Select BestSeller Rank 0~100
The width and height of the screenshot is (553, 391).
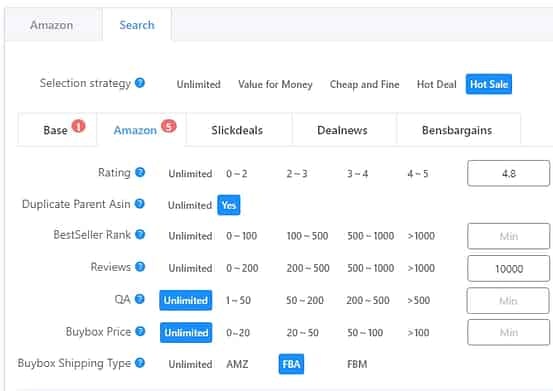pos(242,236)
